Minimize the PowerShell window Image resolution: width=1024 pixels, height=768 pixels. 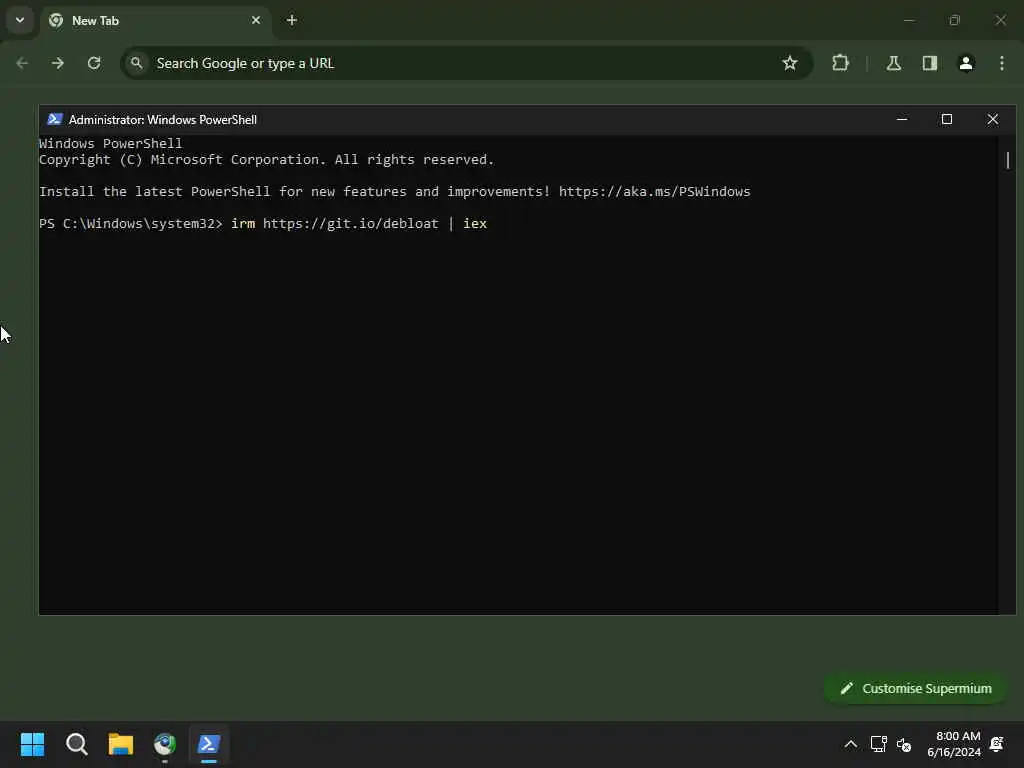coord(902,120)
